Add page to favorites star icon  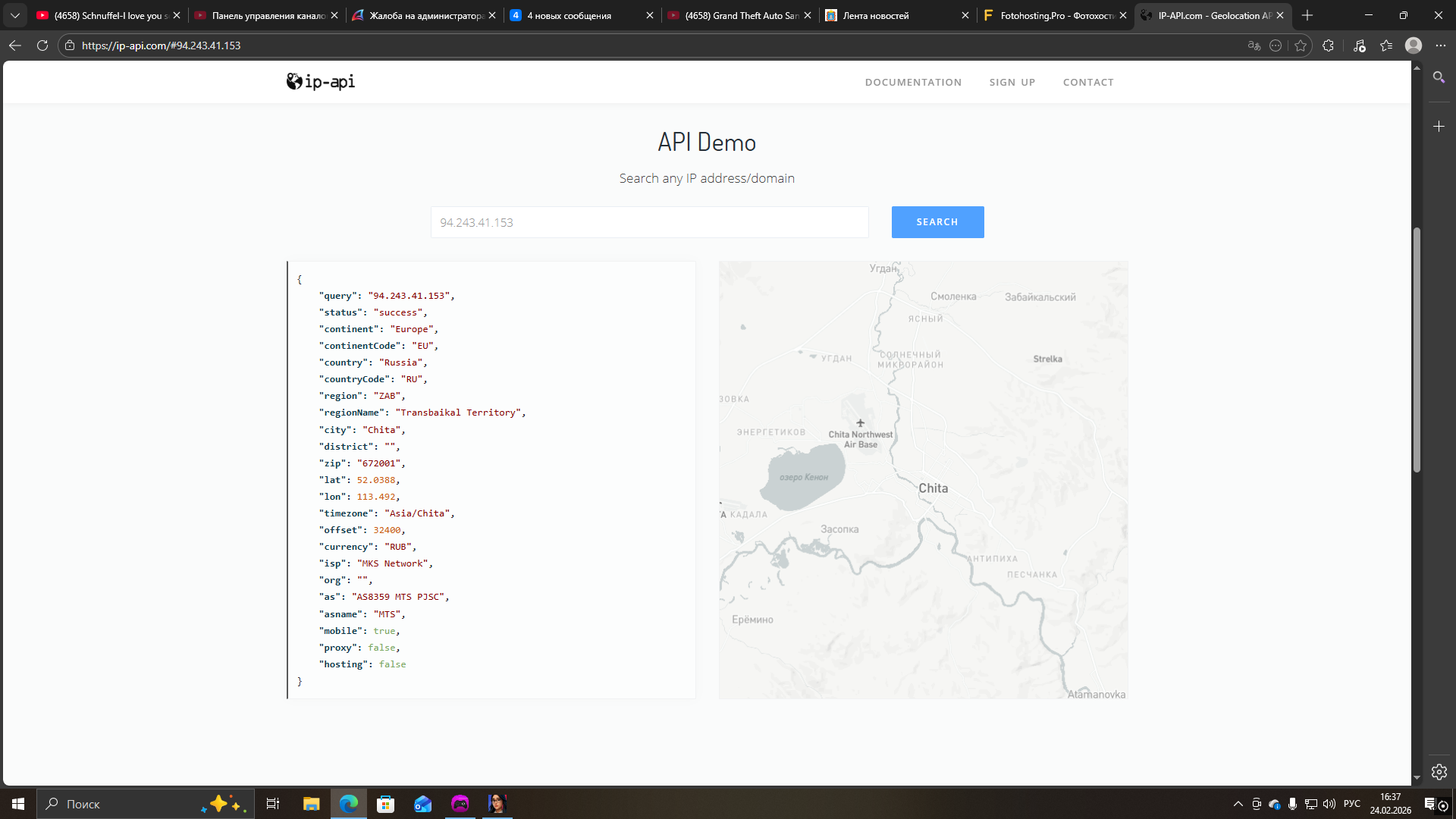tap(1301, 45)
